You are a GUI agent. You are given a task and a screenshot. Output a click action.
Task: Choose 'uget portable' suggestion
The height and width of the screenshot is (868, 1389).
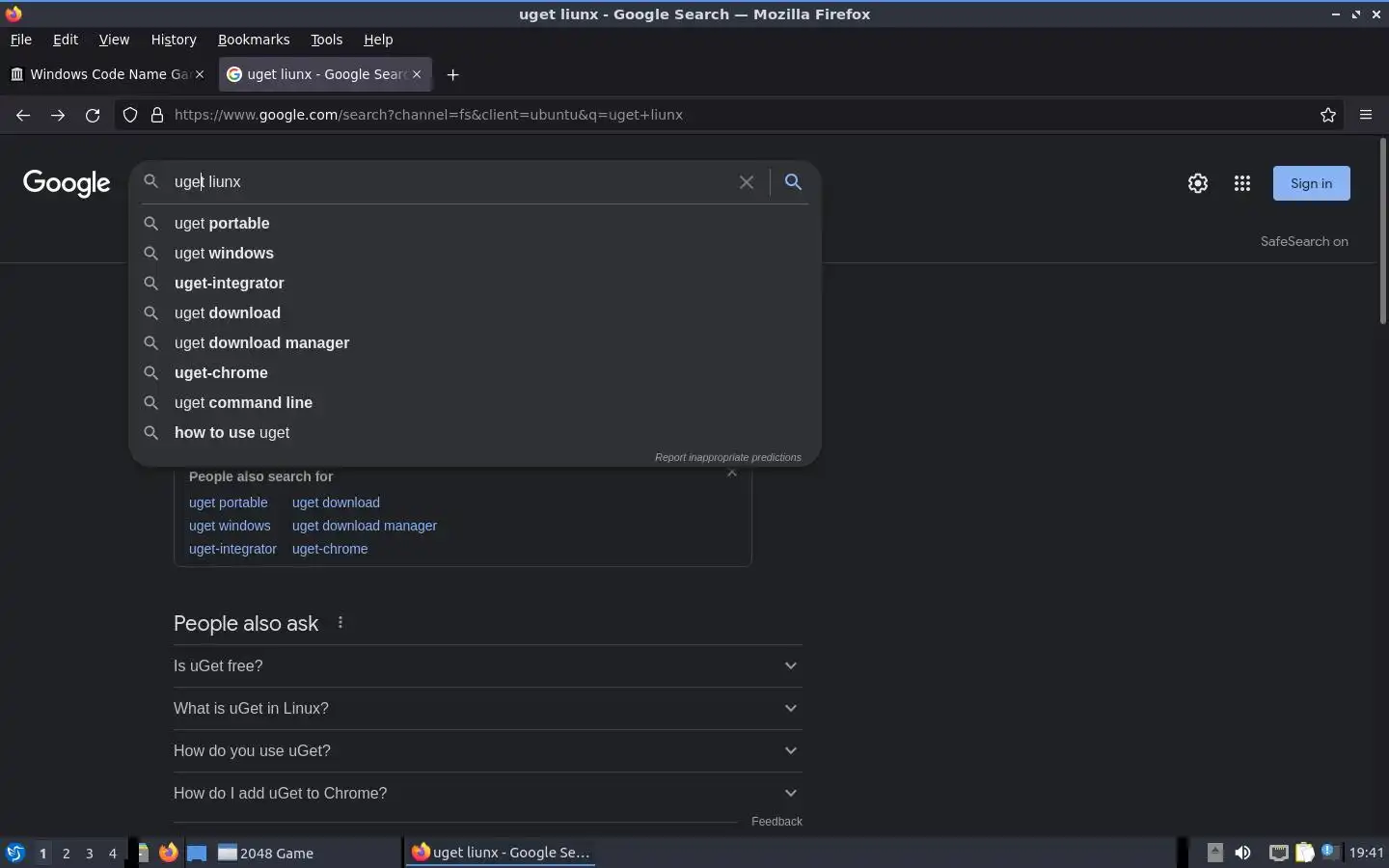point(475,224)
